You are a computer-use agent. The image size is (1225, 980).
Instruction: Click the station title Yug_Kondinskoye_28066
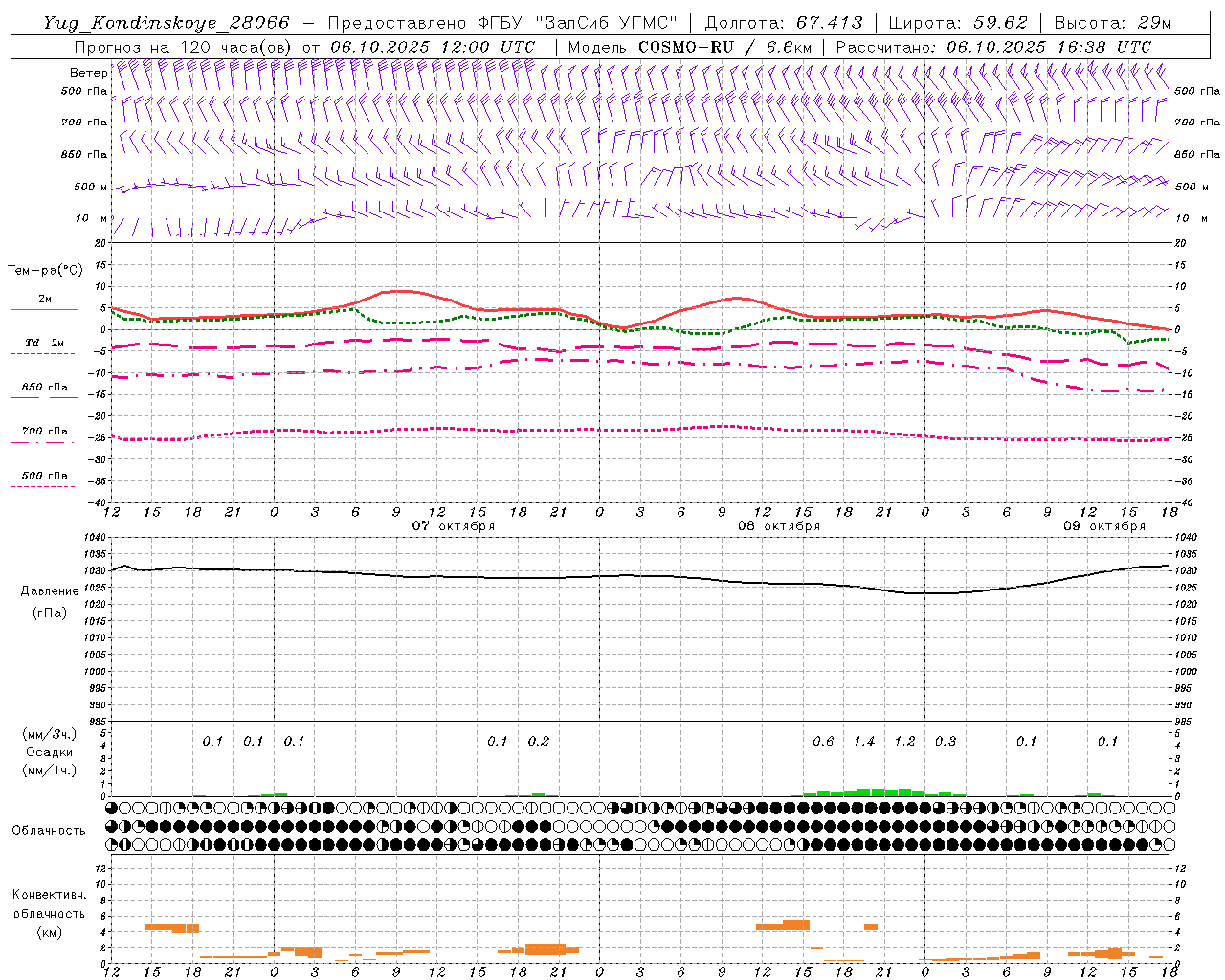[166, 23]
